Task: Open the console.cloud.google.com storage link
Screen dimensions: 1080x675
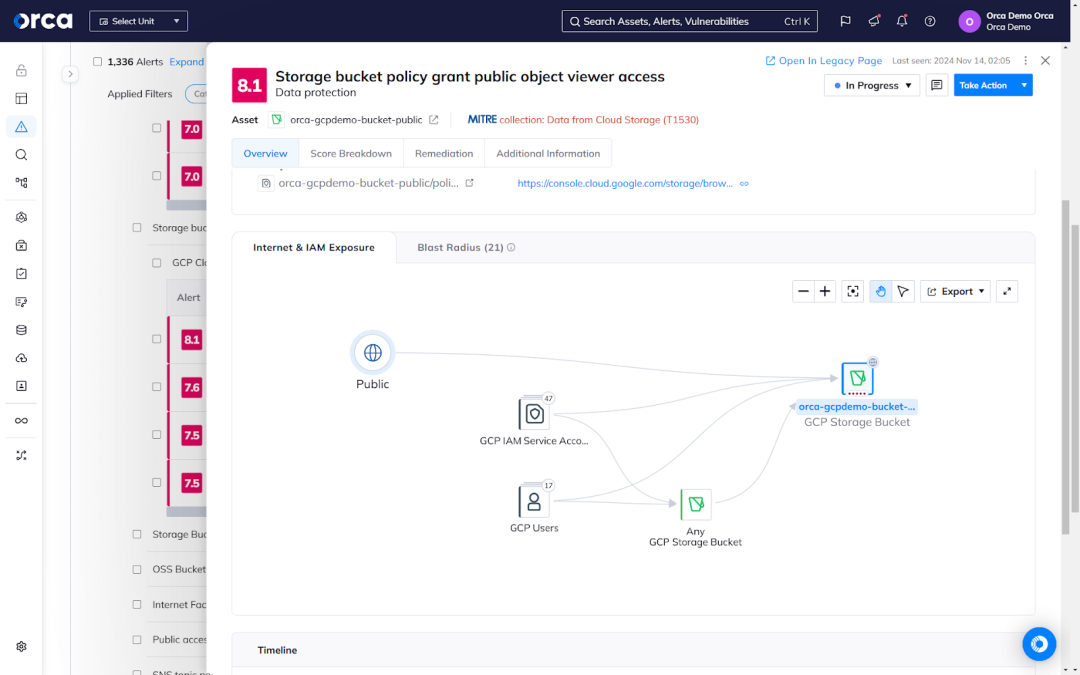Action: click(x=625, y=184)
